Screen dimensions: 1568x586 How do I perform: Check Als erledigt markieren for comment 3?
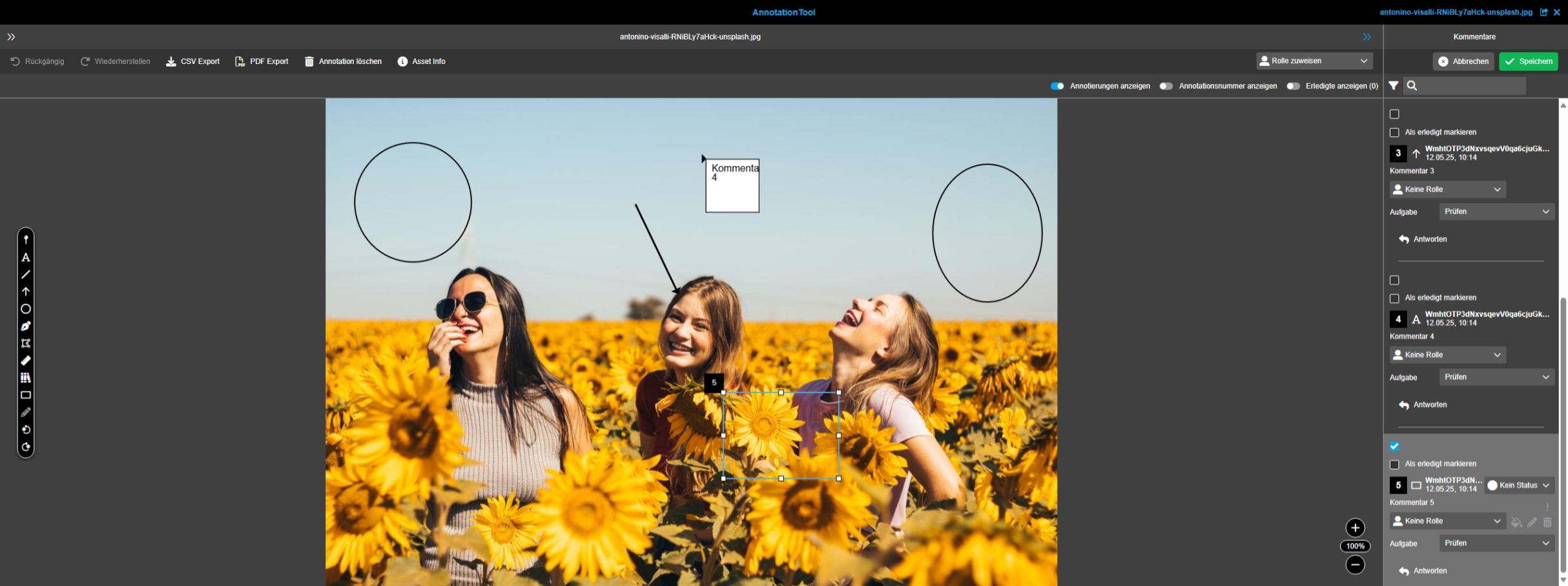coord(1394,132)
